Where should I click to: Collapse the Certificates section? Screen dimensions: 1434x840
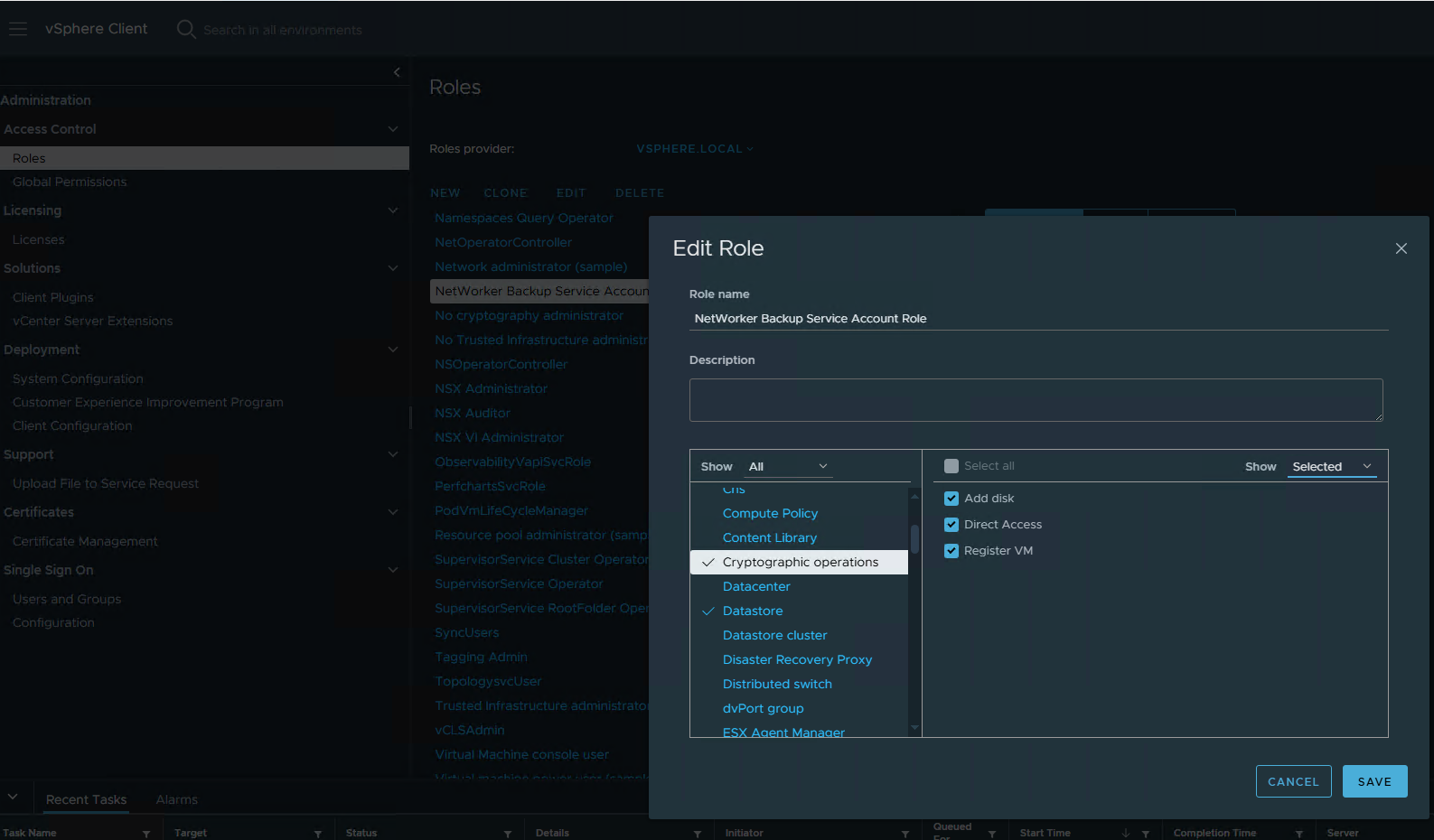pos(393,512)
